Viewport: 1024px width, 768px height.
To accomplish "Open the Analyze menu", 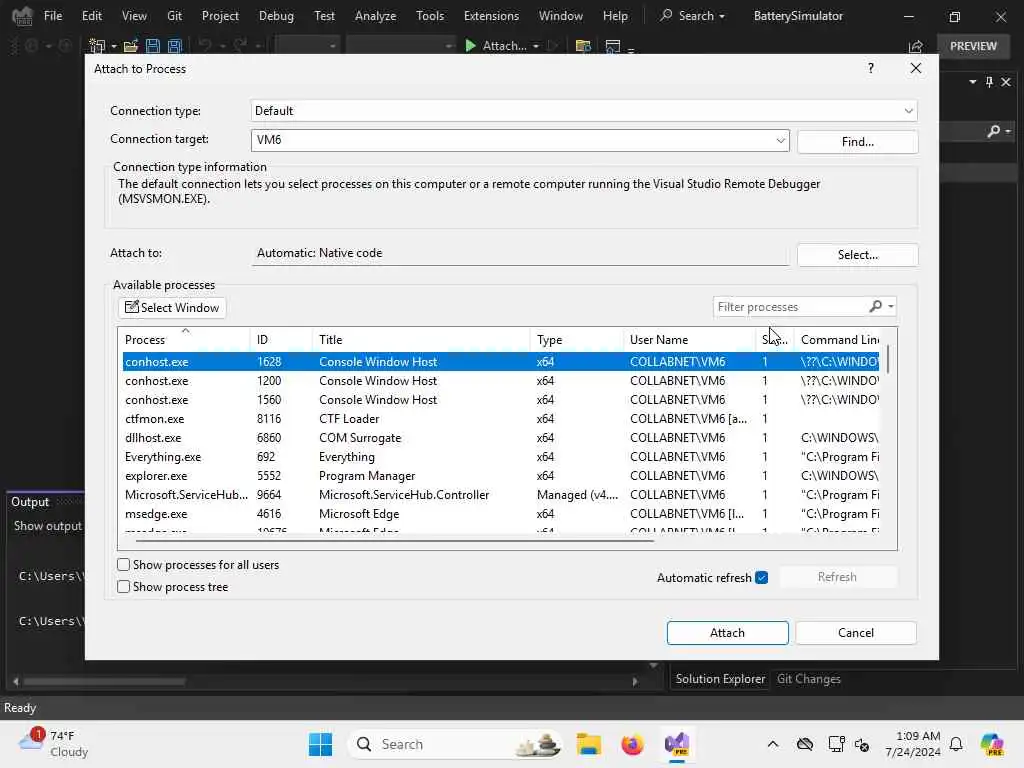I will coord(376,16).
